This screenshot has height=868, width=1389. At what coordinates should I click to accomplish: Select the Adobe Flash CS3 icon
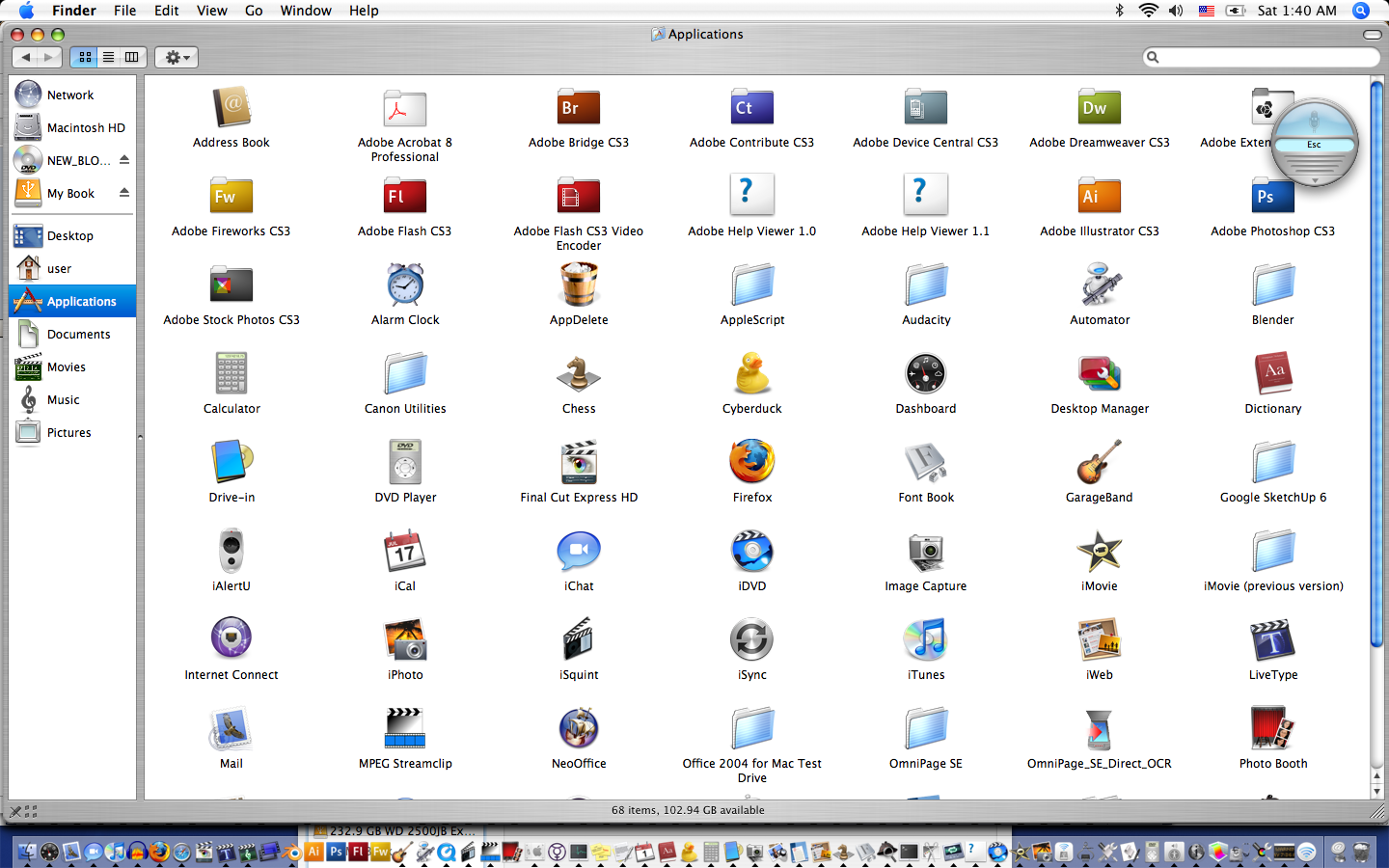click(405, 197)
